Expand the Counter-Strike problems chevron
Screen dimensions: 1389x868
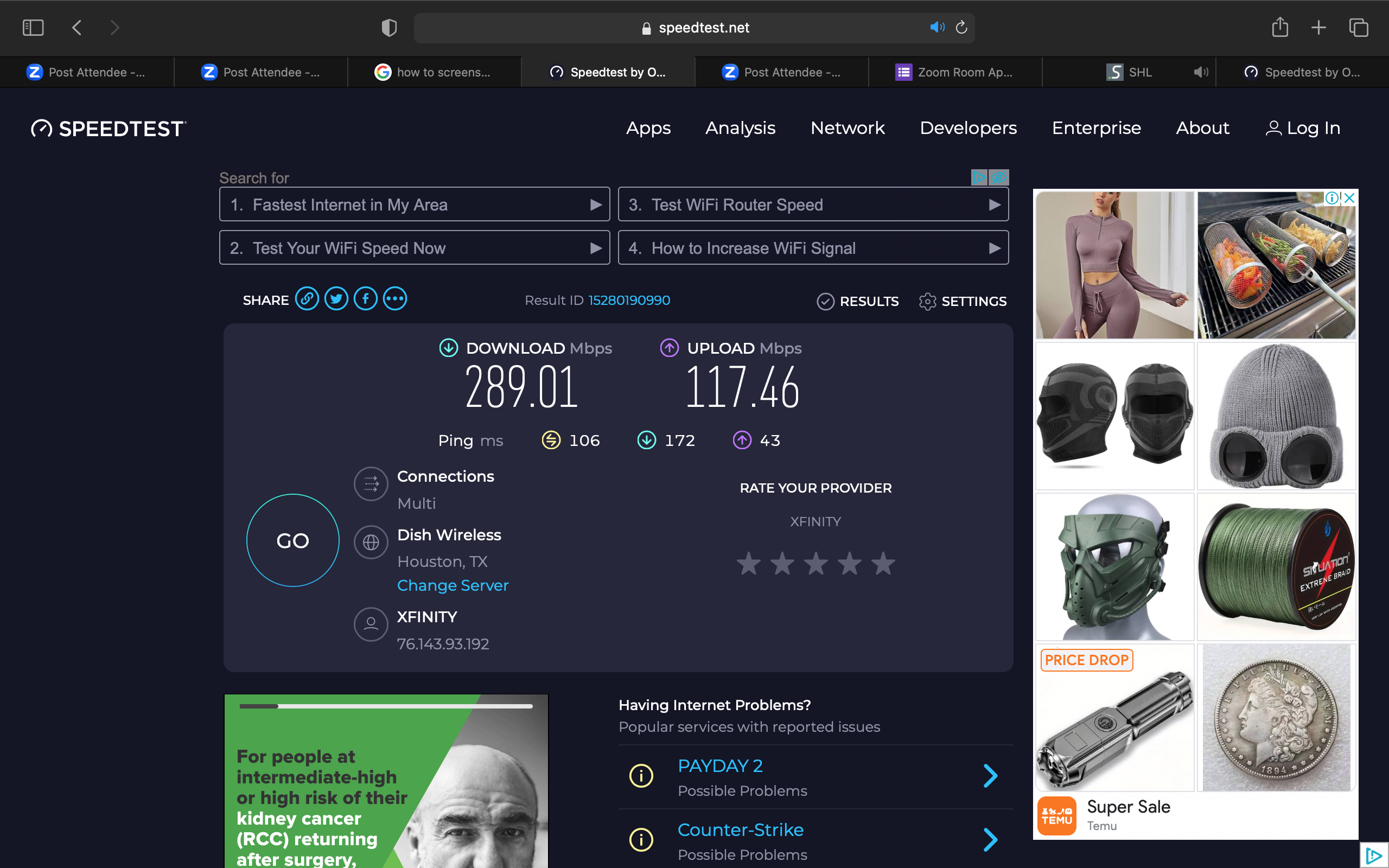coord(991,840)
